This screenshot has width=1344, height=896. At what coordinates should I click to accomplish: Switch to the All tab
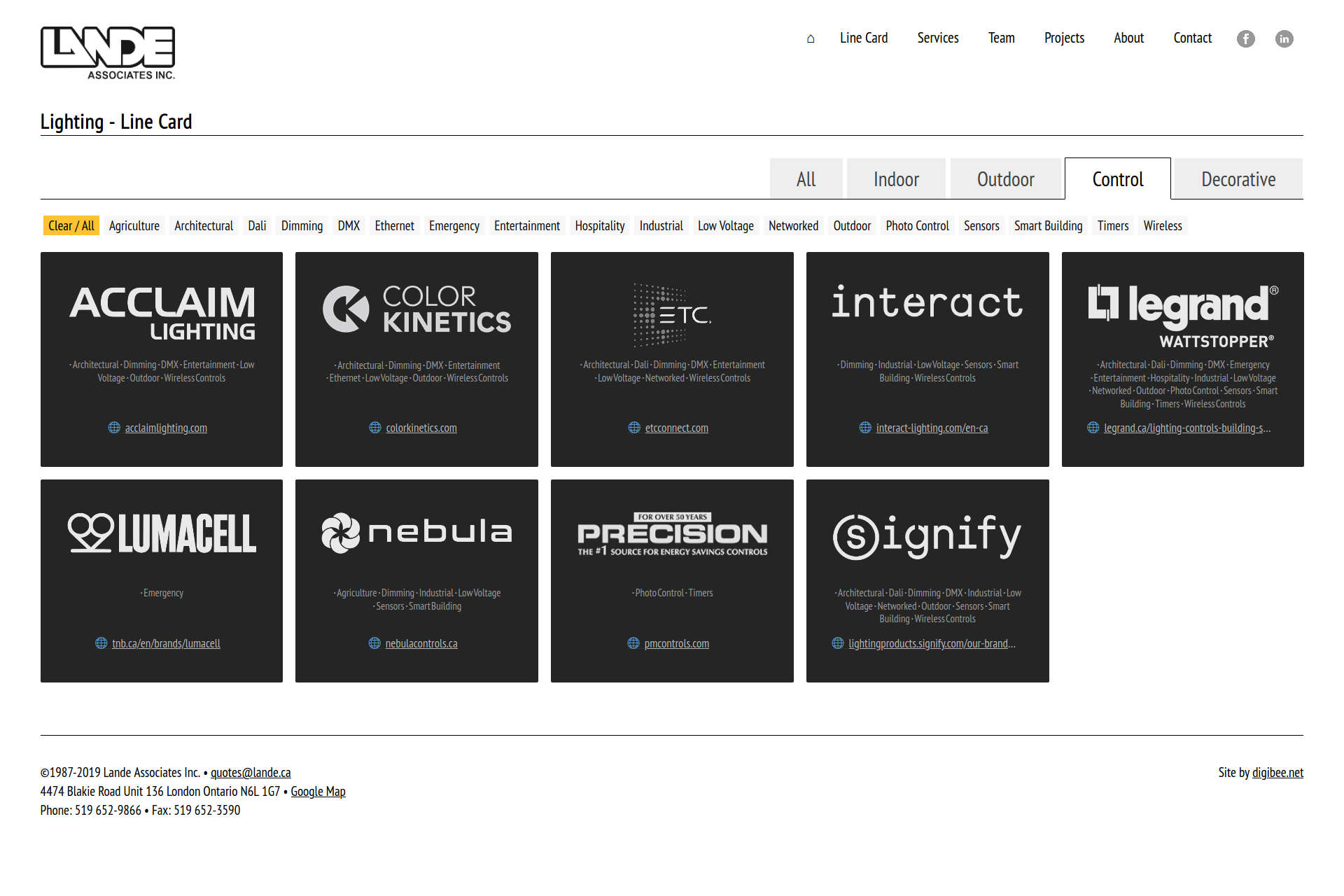pyautogui.click(x=806, y=179)
